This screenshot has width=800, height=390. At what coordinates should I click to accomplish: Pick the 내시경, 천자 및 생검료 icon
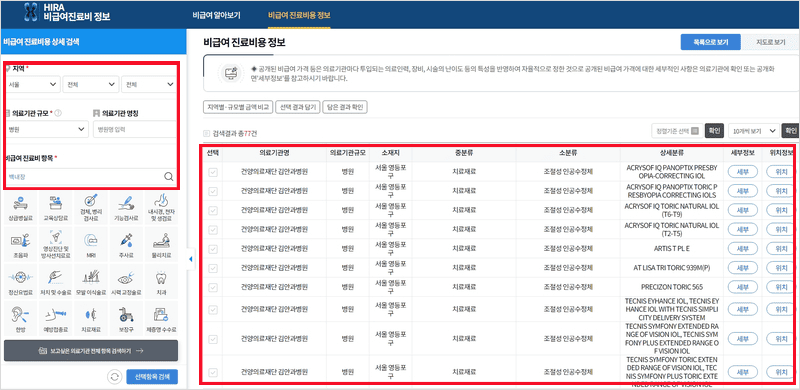pyautogui.click(x=162, y=208)
